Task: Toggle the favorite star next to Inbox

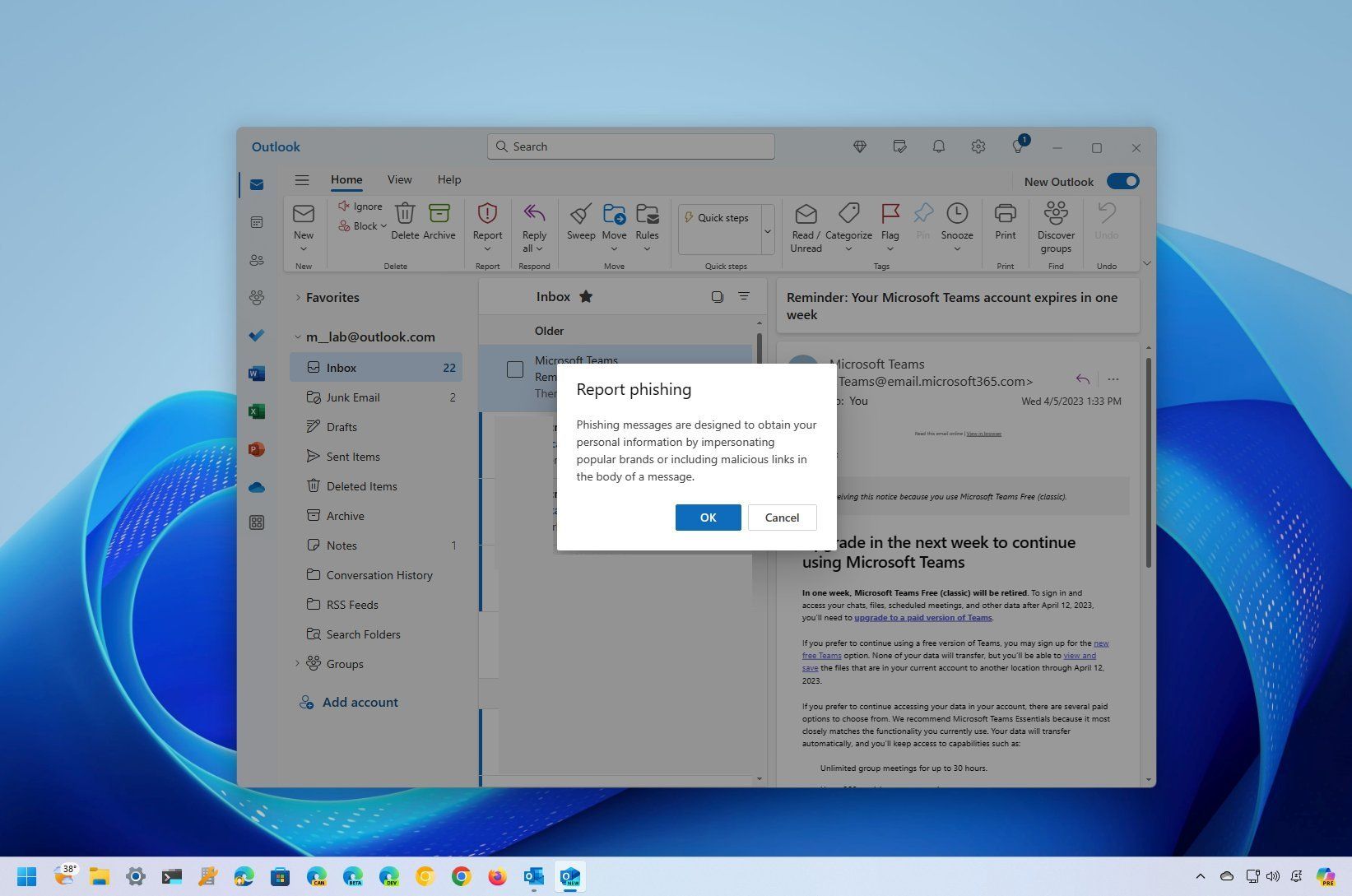Action: pyautogui.click(x=586, y=296)
